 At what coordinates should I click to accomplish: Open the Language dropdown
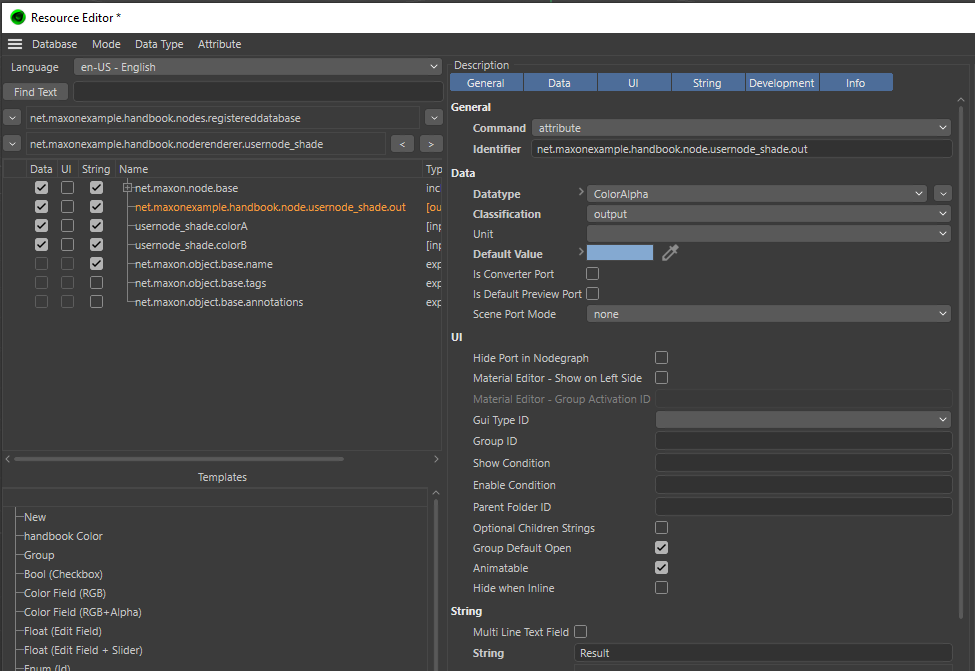pos(257,67)
